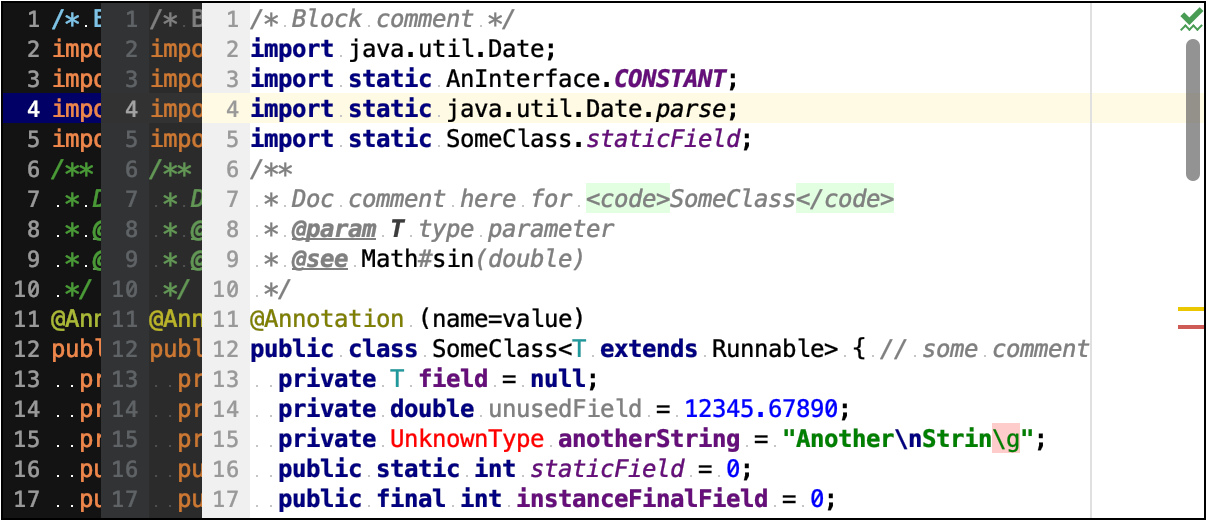Click "type parameter" in the doc comment

tap(516, 229)
